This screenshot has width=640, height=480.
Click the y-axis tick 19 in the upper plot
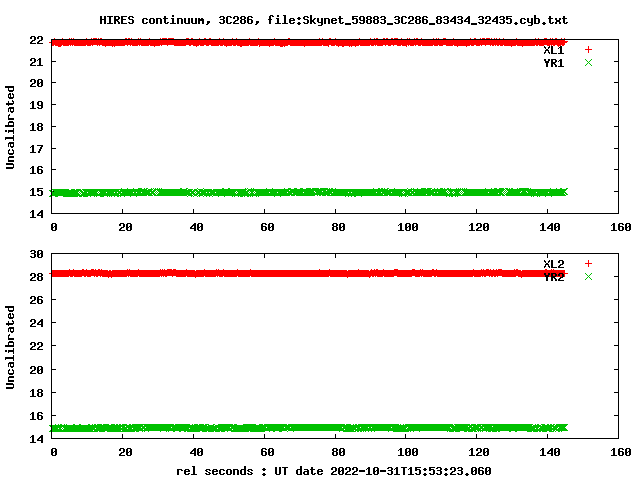(x=36, y=105)
